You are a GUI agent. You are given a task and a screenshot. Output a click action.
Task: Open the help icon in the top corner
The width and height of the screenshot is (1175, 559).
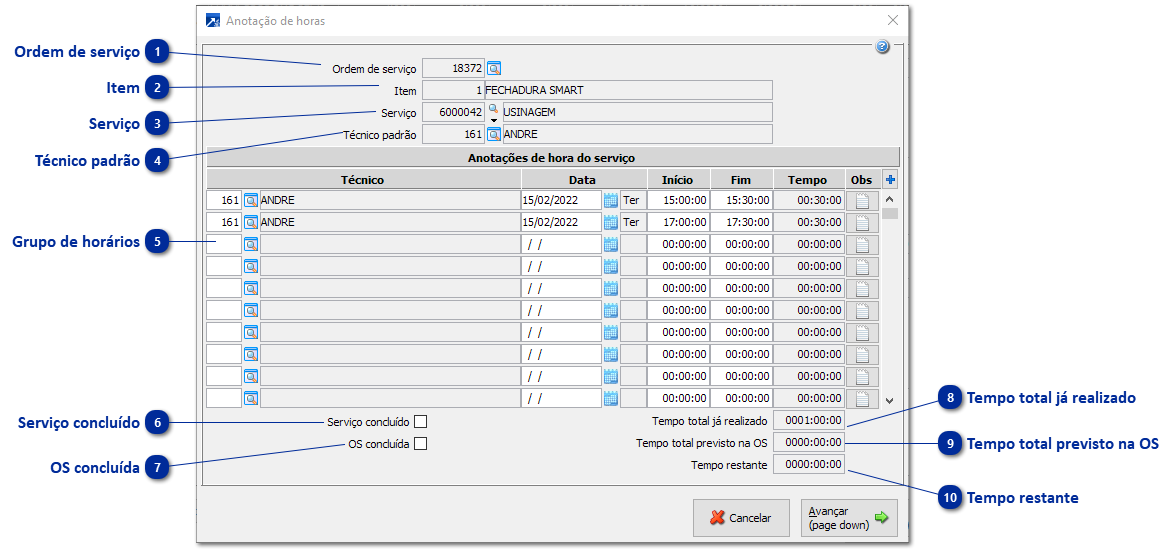[x=882, y=47]
